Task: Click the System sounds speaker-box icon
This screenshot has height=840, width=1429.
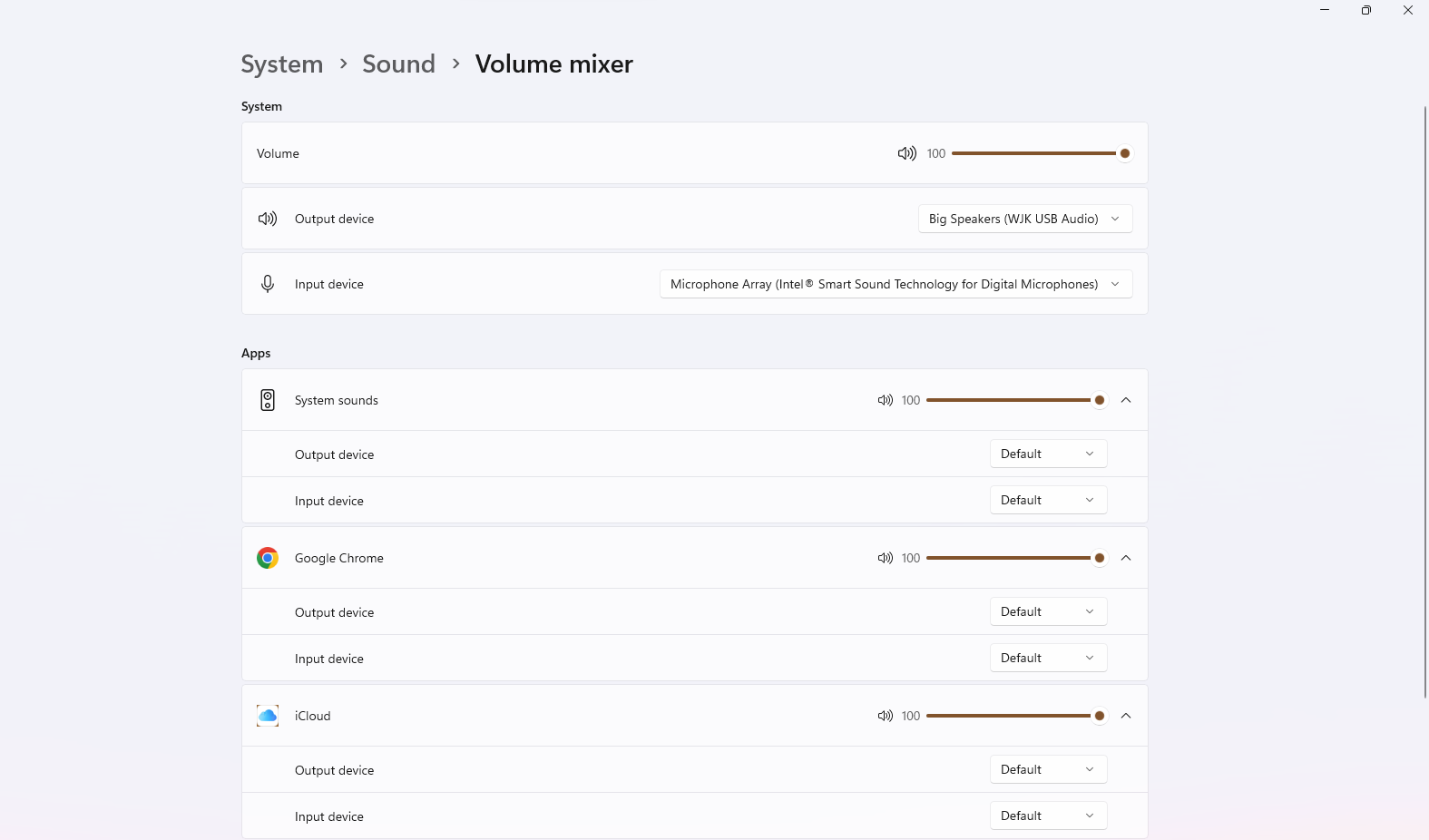Action: coord(268,400)
